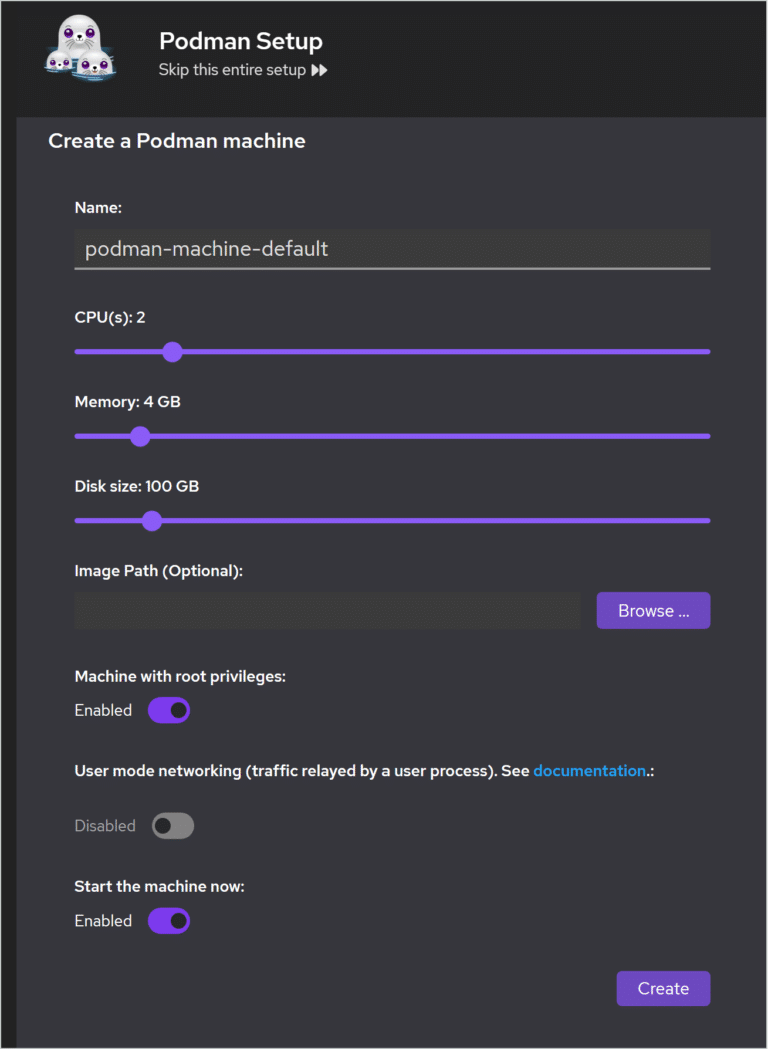Enable the user mode networking toggle
Screen dimensions: 768x1049
172,826
